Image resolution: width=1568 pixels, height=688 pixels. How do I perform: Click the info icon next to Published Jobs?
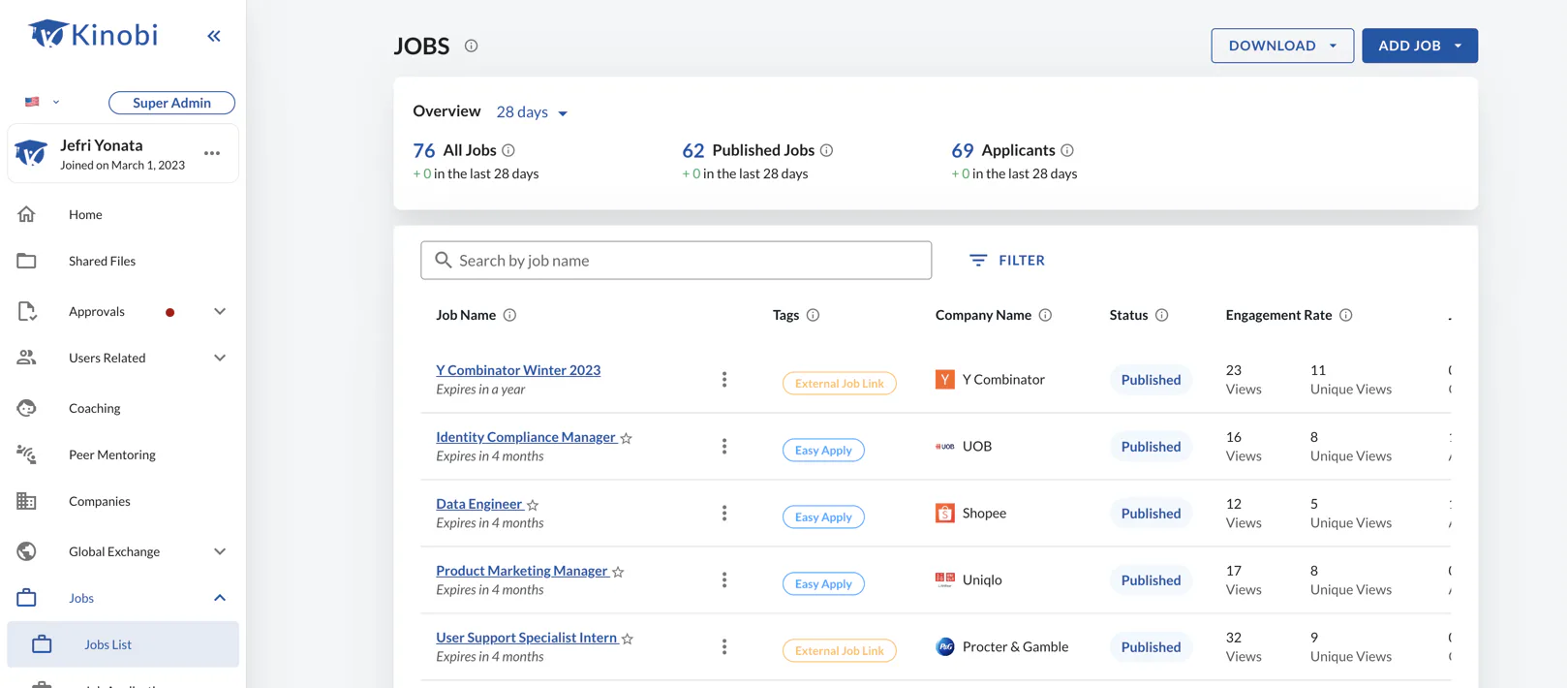click(x=827, y=150)
